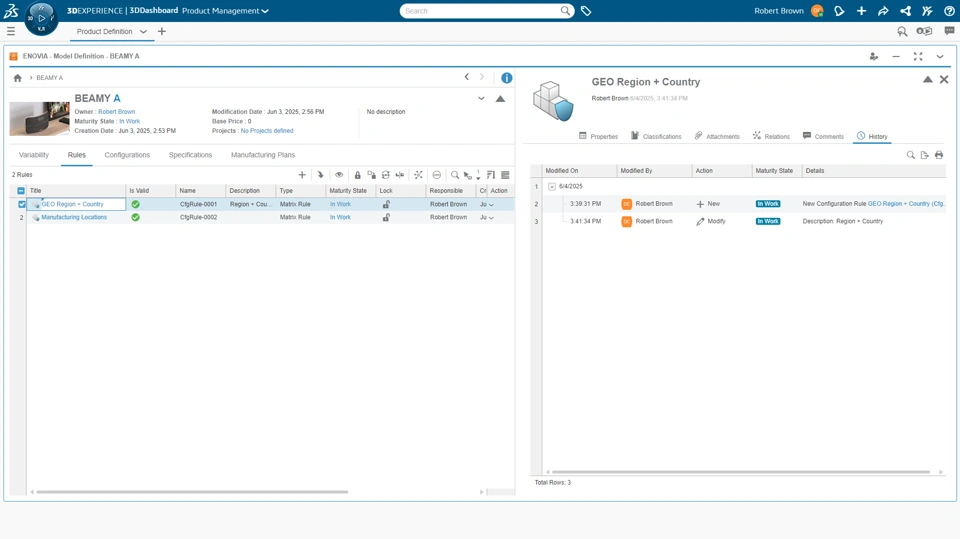Open the Manufacturing Locations rule link

pos(74,217)
